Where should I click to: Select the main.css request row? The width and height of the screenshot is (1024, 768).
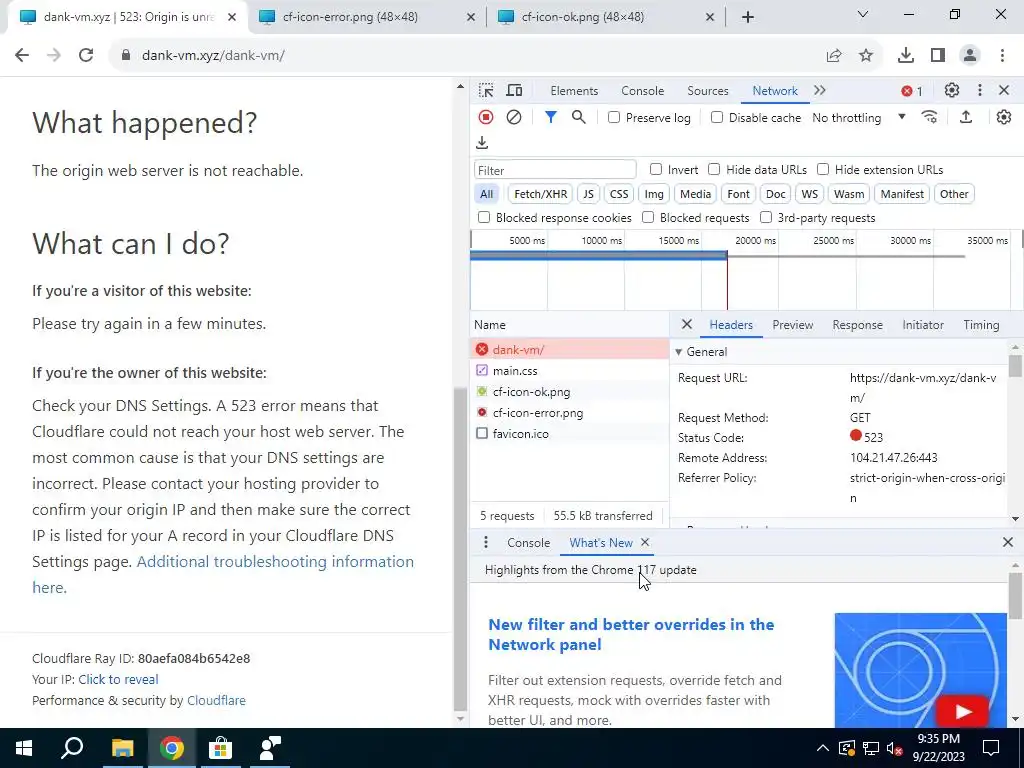pyautogui.click(x=569, y=371)
